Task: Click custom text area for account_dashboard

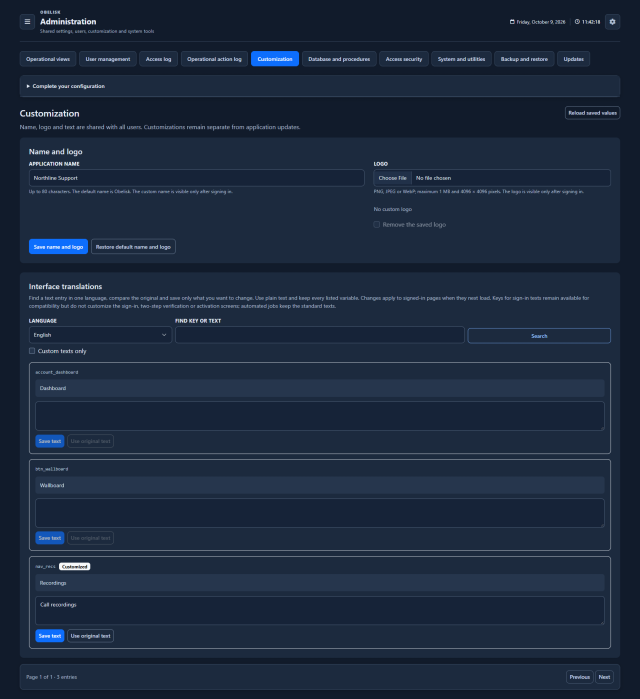Action: coord(320,416)
